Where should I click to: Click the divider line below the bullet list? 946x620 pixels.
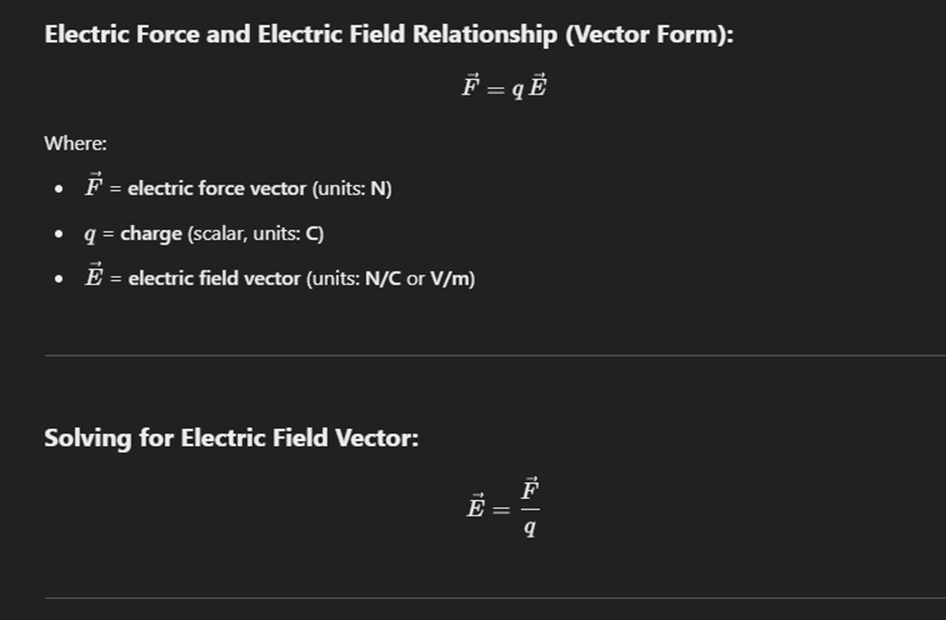pyautogui.click(x=495, y=355)
